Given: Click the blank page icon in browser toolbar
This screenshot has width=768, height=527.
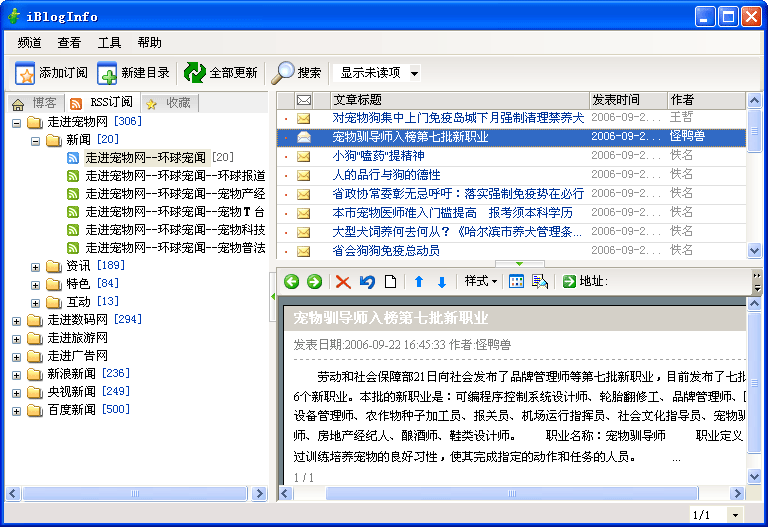Looking at the screenshot, I should (x=390, y=282).
